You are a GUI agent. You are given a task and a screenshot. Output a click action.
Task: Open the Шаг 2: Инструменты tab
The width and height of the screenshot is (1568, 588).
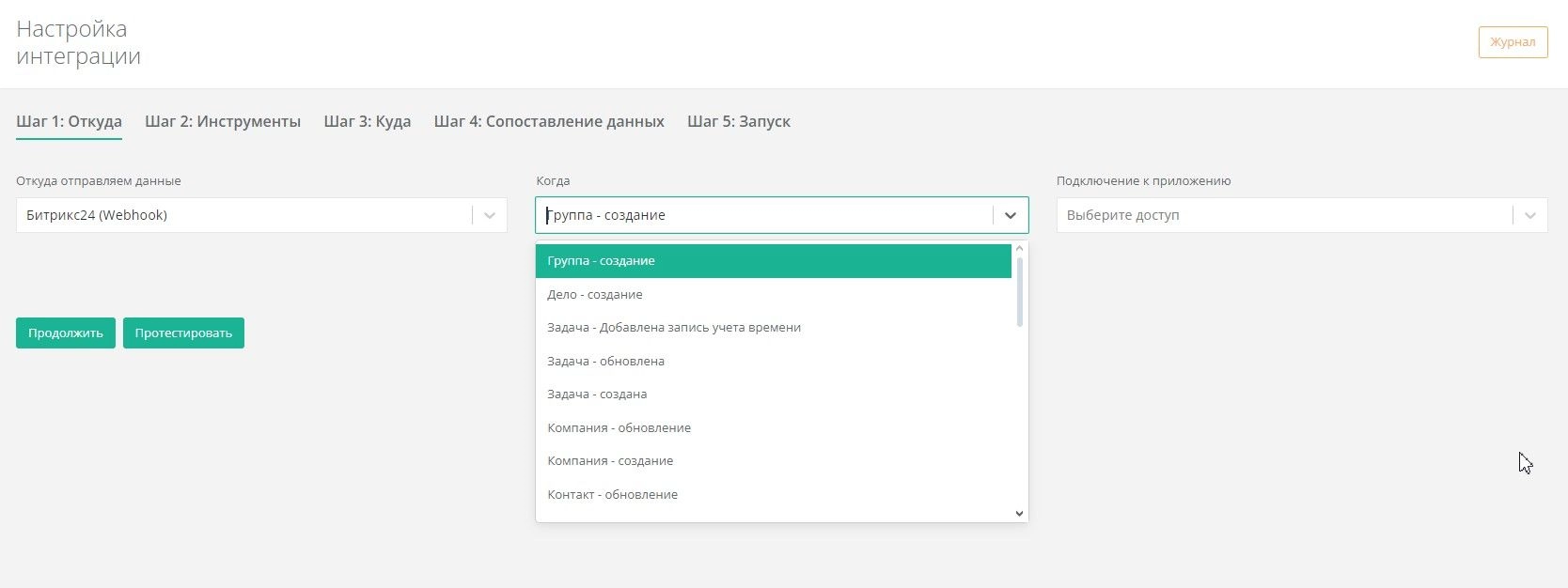223,121
